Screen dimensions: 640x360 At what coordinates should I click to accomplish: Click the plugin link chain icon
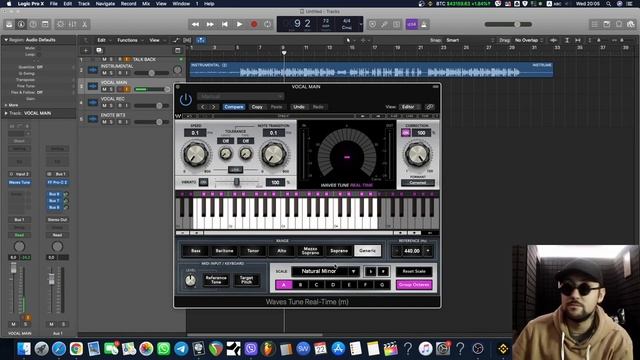point(429,107)
